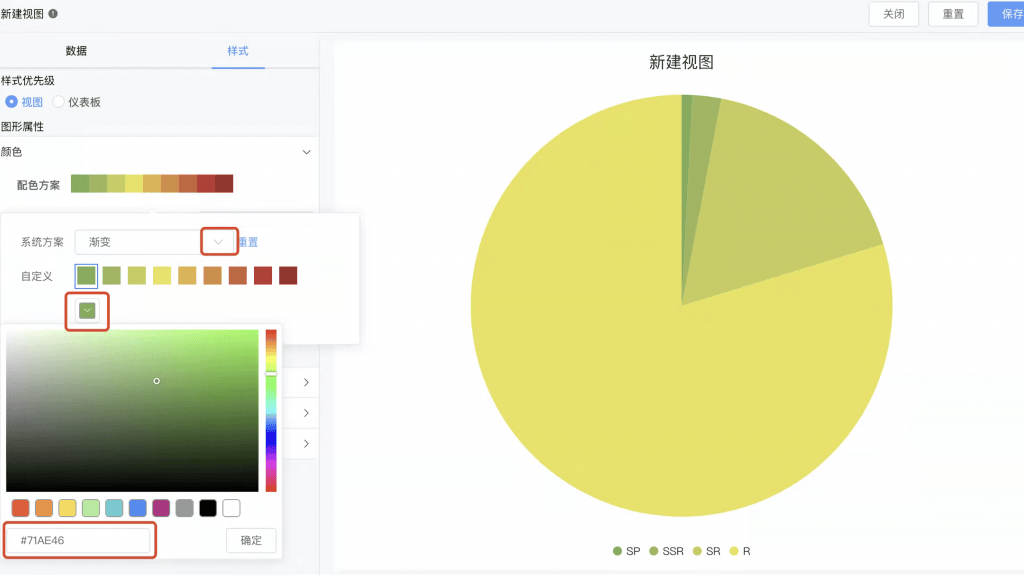The height and width of the screenshot is (575, 1024).
Task: Click the 重置 link beside 系统方案
Action: coord(248,242)
